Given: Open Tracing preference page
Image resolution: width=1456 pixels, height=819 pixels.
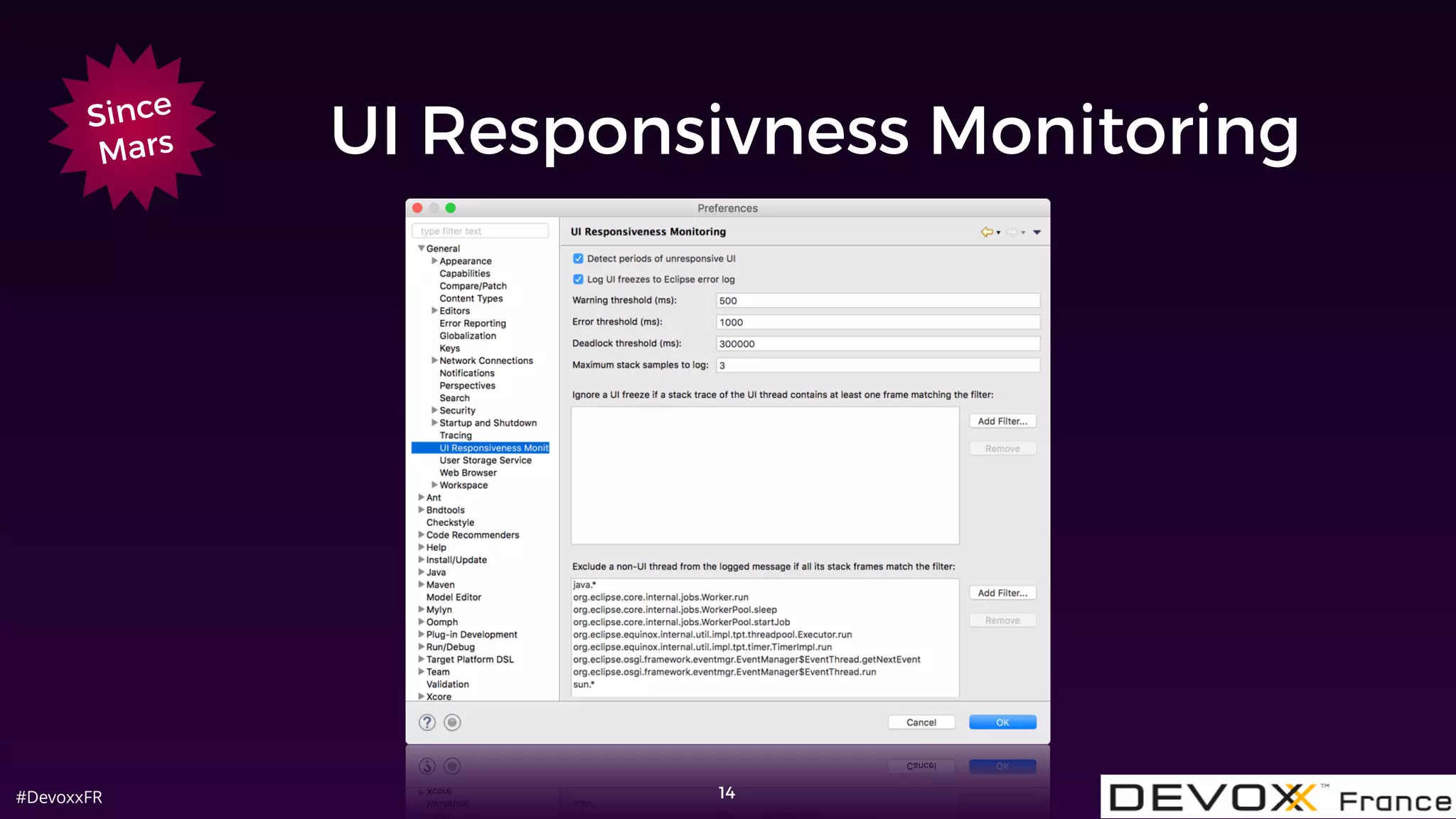Looking at the screenshot, I should click(456, 435).
